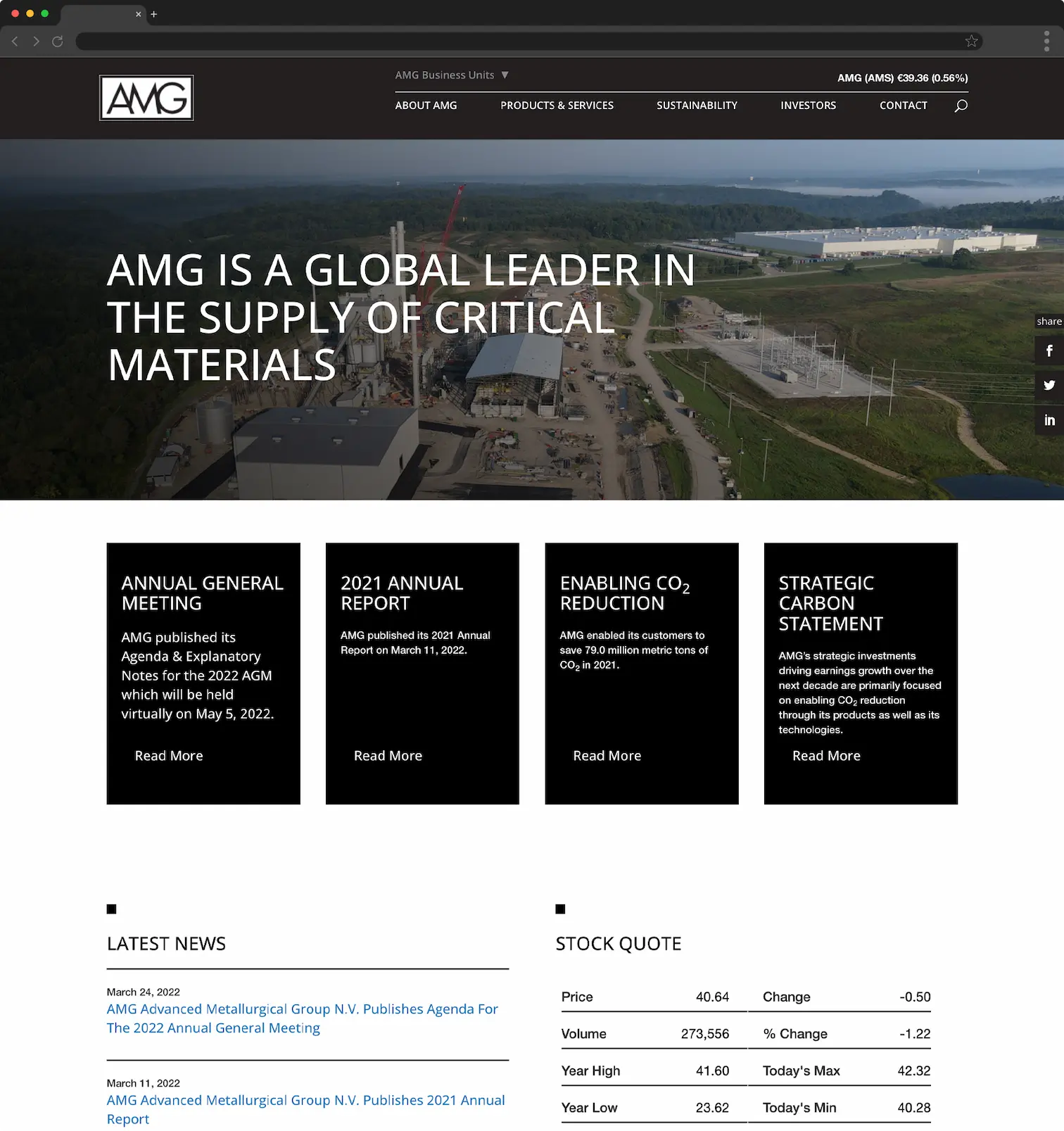1064x1131 pixels.
Task: Click the March 11, 2022 news date
Action: tap(144, 1083)
